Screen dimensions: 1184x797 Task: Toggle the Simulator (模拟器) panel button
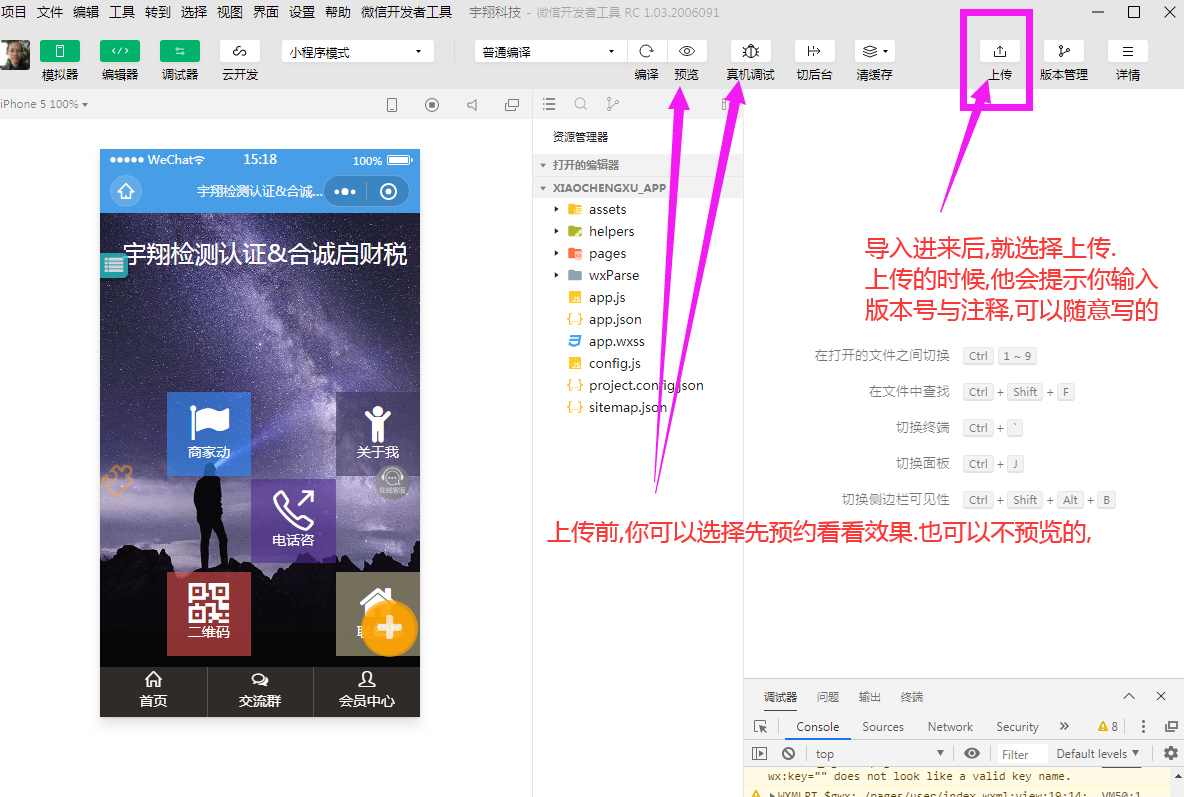coord(60,52)
